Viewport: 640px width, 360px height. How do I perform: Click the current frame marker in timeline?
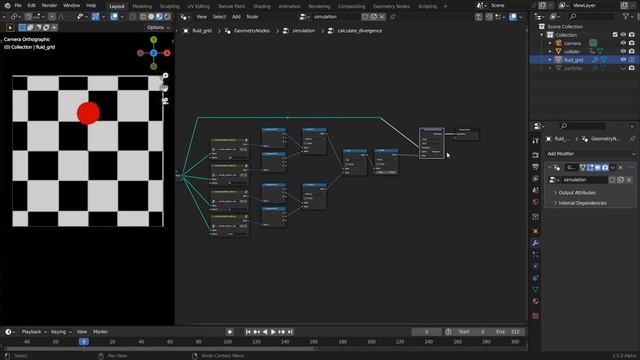(x=84, y=342)
